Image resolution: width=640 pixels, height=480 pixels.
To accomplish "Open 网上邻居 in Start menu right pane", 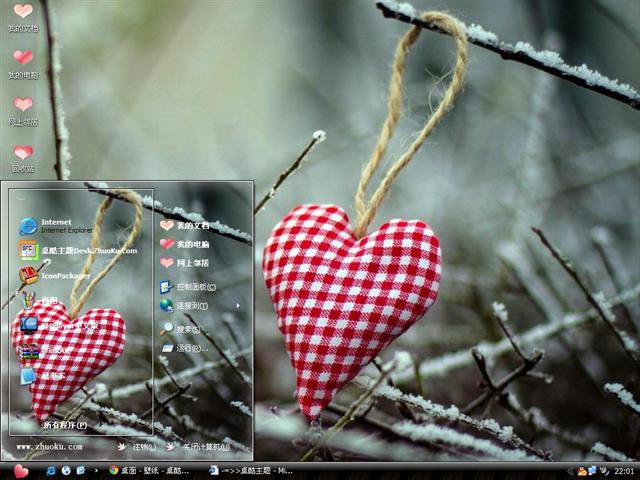I will click(x=184, y=263).
